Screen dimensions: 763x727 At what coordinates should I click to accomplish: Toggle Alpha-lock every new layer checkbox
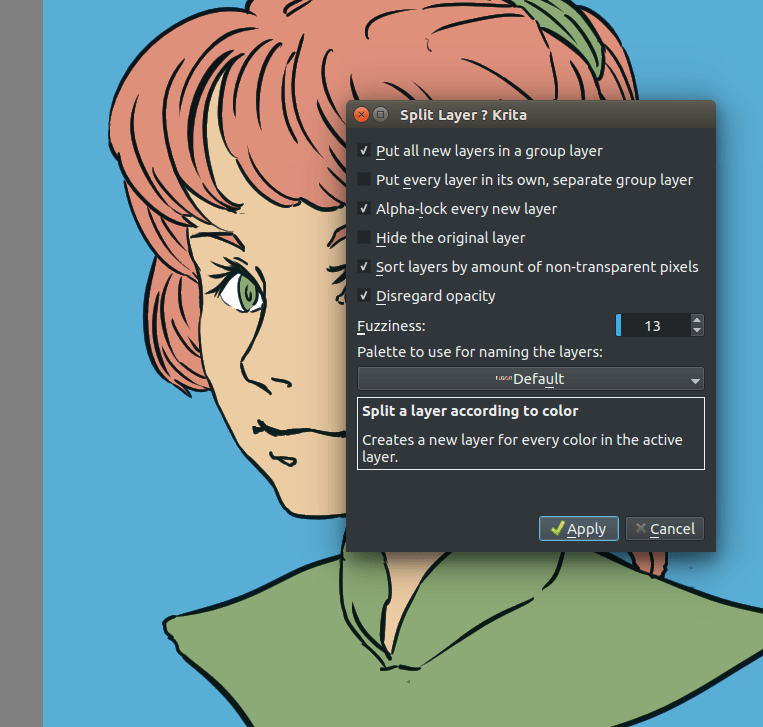[363, 209]
